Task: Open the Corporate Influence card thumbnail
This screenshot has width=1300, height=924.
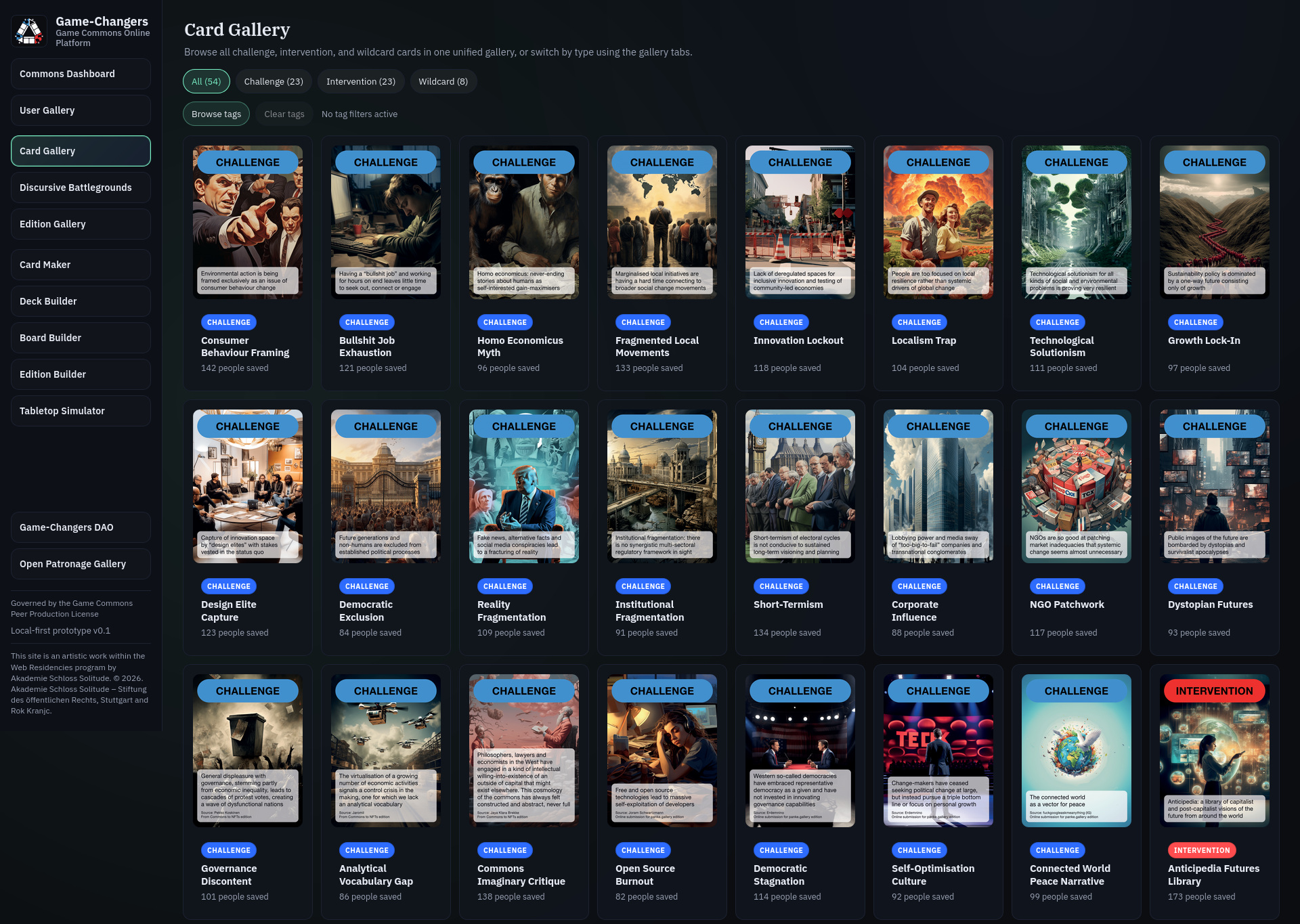Action: 938,486
